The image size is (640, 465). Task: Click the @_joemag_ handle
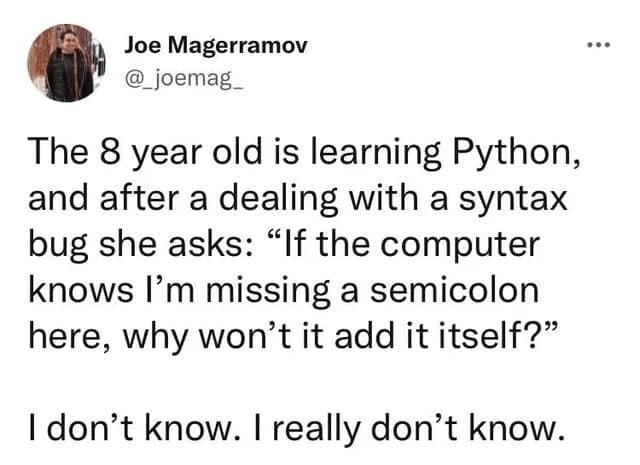point(184,79)
